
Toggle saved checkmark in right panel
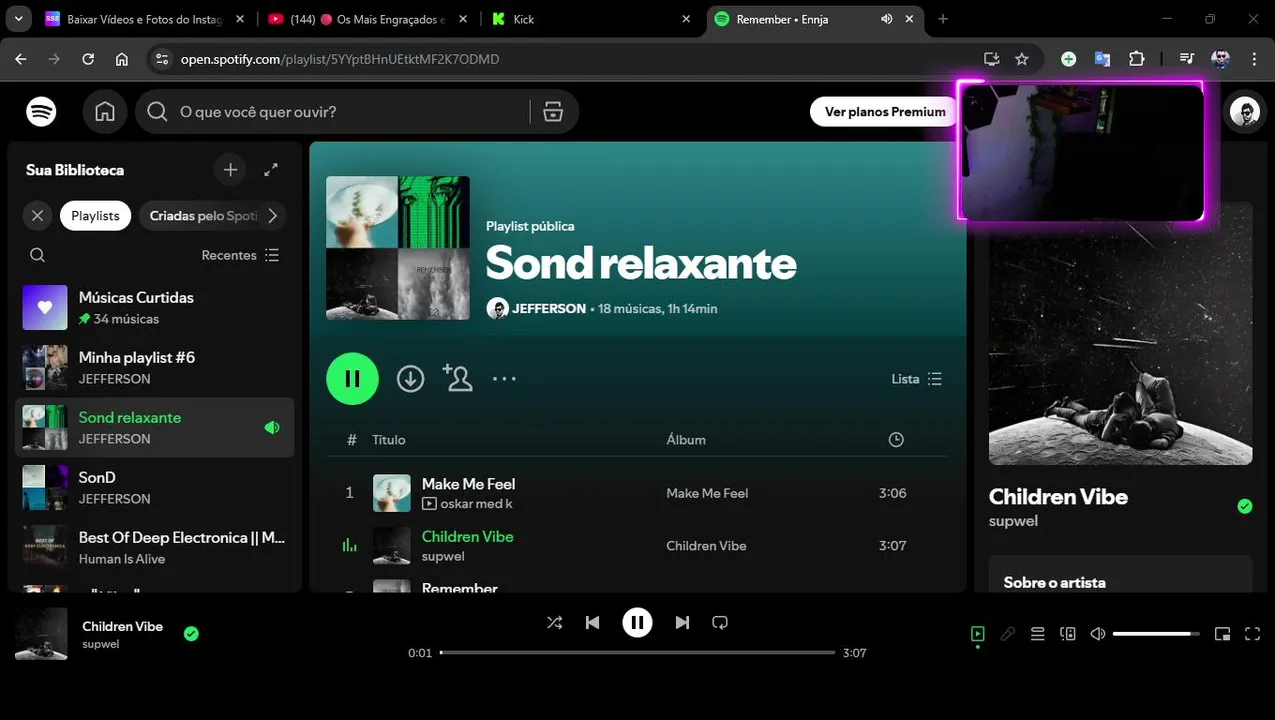pos(1245,507)
